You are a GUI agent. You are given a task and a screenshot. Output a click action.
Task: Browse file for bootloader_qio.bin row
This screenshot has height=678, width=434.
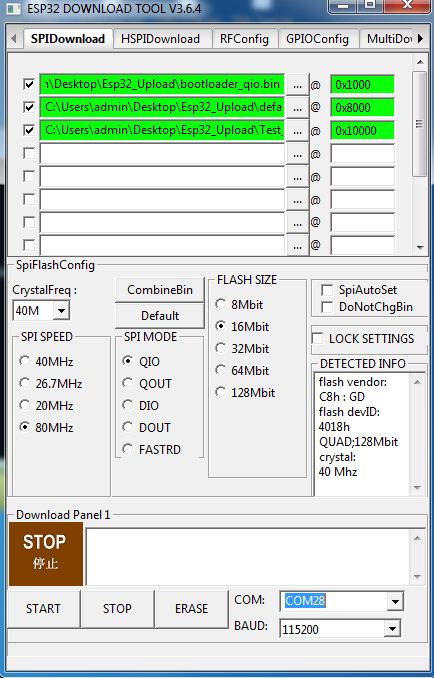coord(297,85)
